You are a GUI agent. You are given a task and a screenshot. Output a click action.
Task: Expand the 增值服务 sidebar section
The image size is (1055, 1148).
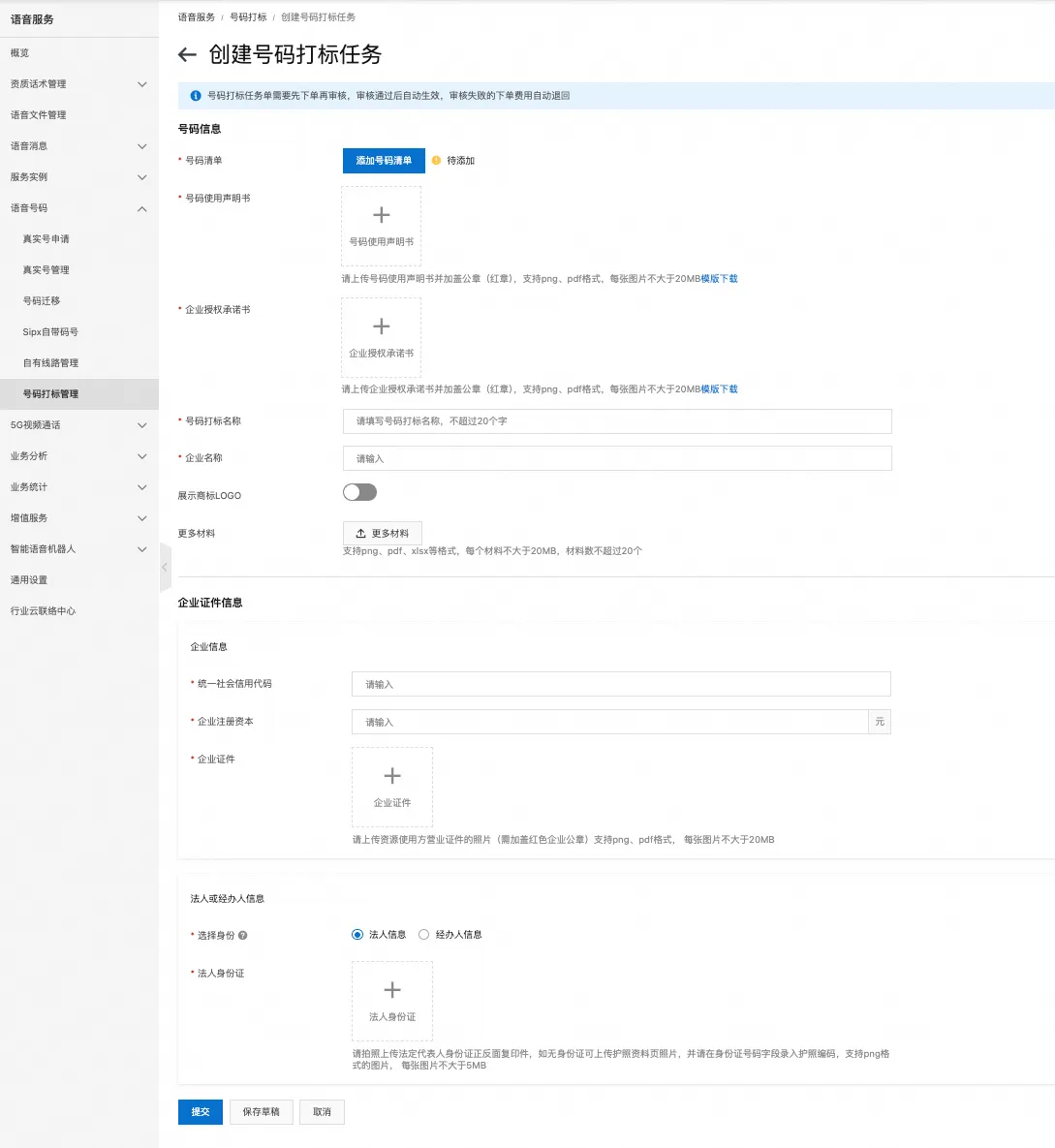(142, 518)
